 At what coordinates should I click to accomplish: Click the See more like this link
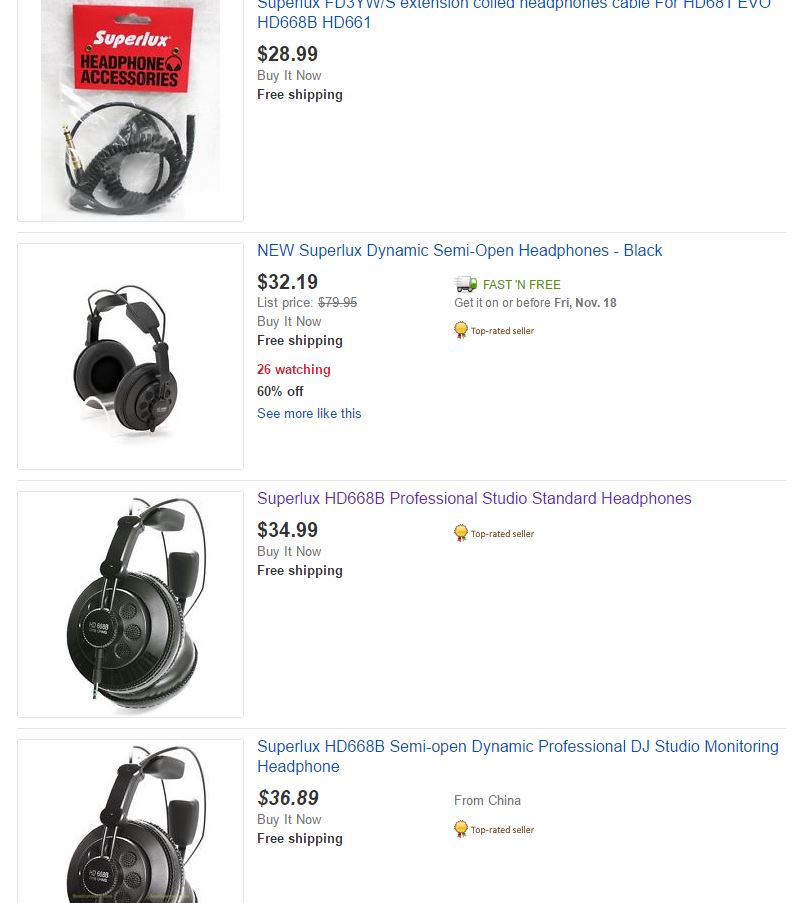(309, 413)
